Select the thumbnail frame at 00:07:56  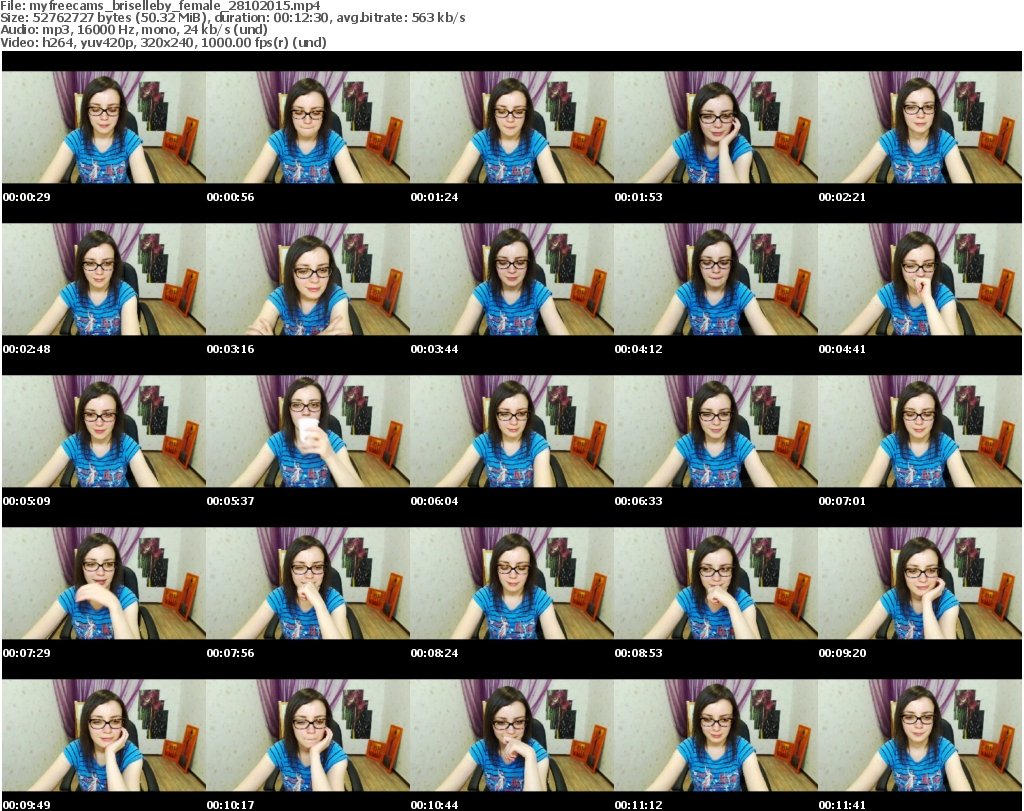308,583
